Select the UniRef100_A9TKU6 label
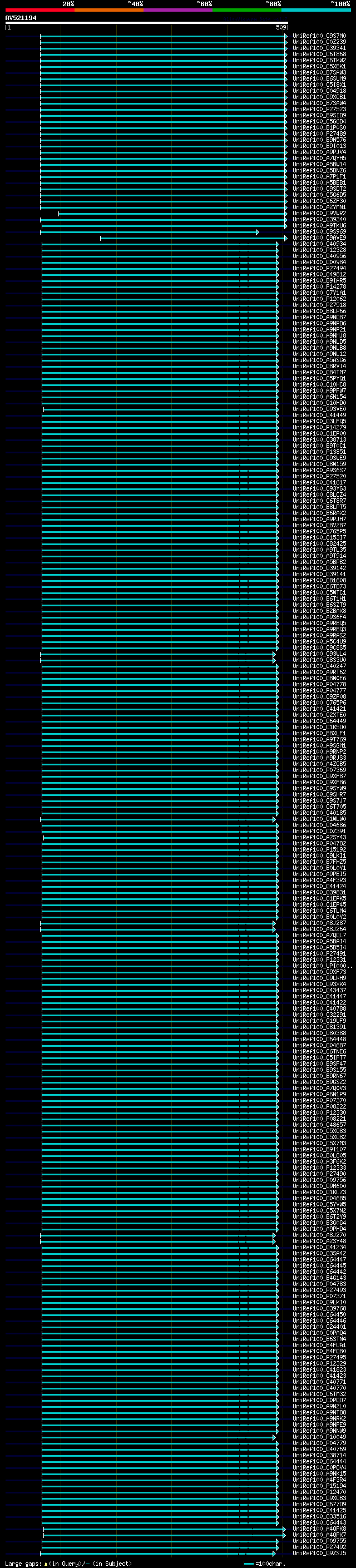Viewport: 356px width, 1568px height. [x=319, y=226]
